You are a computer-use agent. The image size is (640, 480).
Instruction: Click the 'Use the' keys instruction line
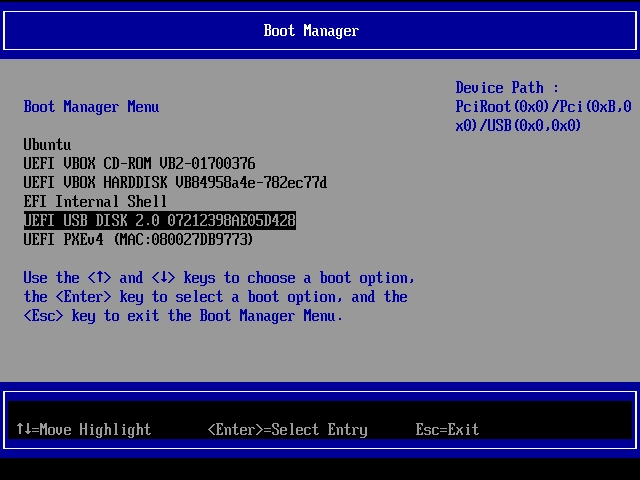pyautogui.click(x=219, y=278)
